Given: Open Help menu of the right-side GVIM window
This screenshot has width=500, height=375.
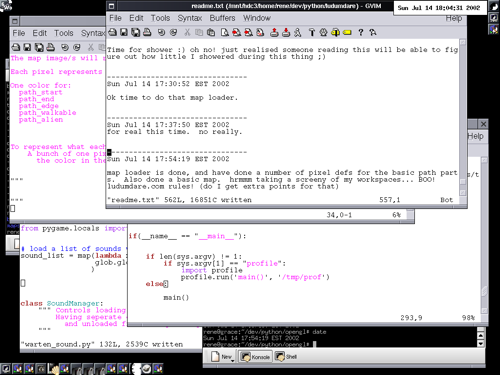Looking at the screenshot, I should click(476, 136).
